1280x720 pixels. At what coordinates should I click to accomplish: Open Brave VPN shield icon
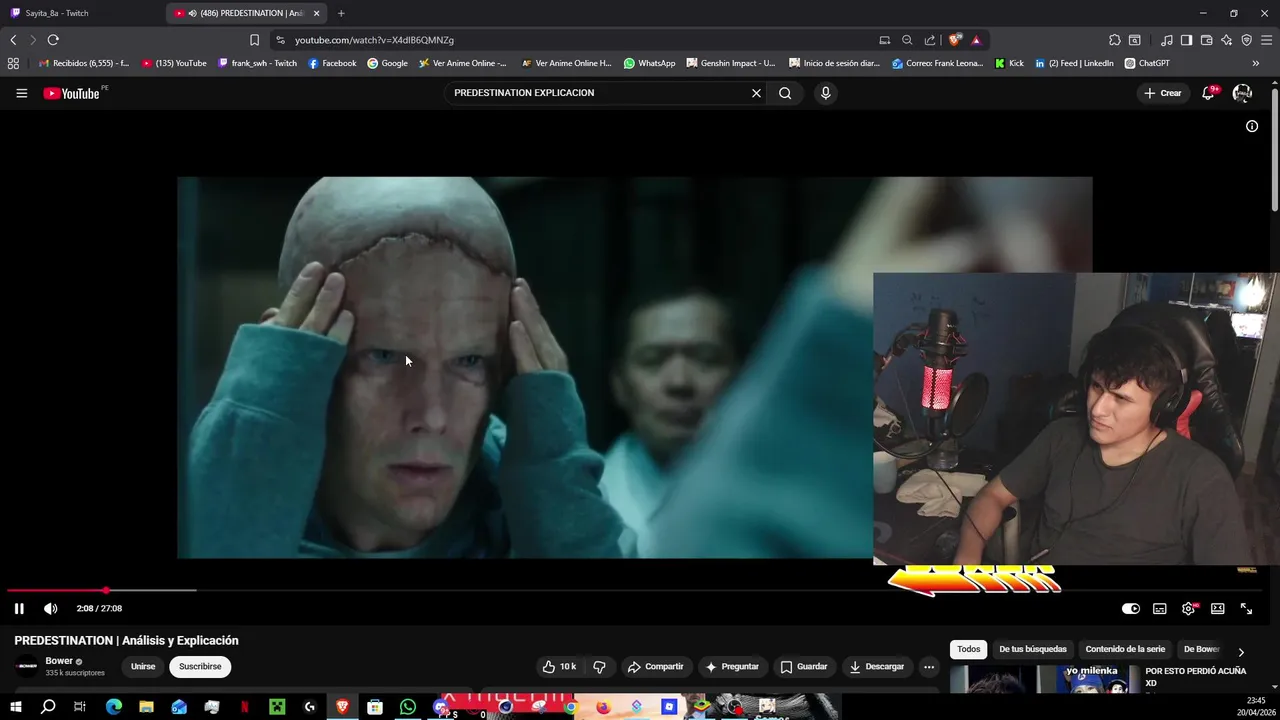1246,40
